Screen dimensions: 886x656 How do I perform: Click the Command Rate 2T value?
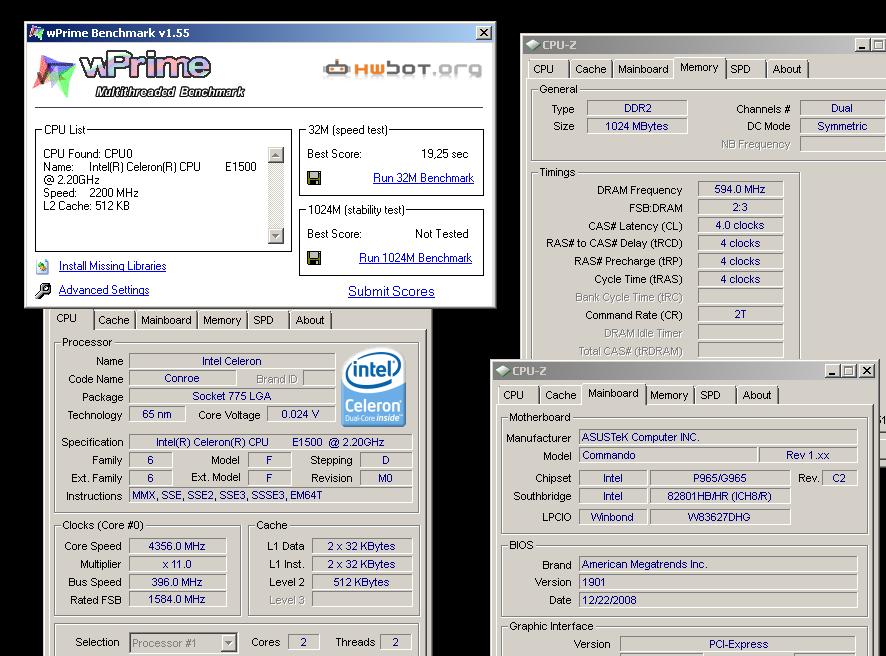point(740,314)
